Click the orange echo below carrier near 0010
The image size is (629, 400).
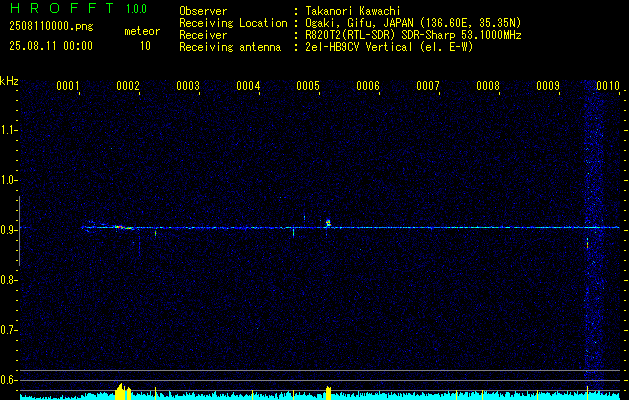(x=587, y=243)
